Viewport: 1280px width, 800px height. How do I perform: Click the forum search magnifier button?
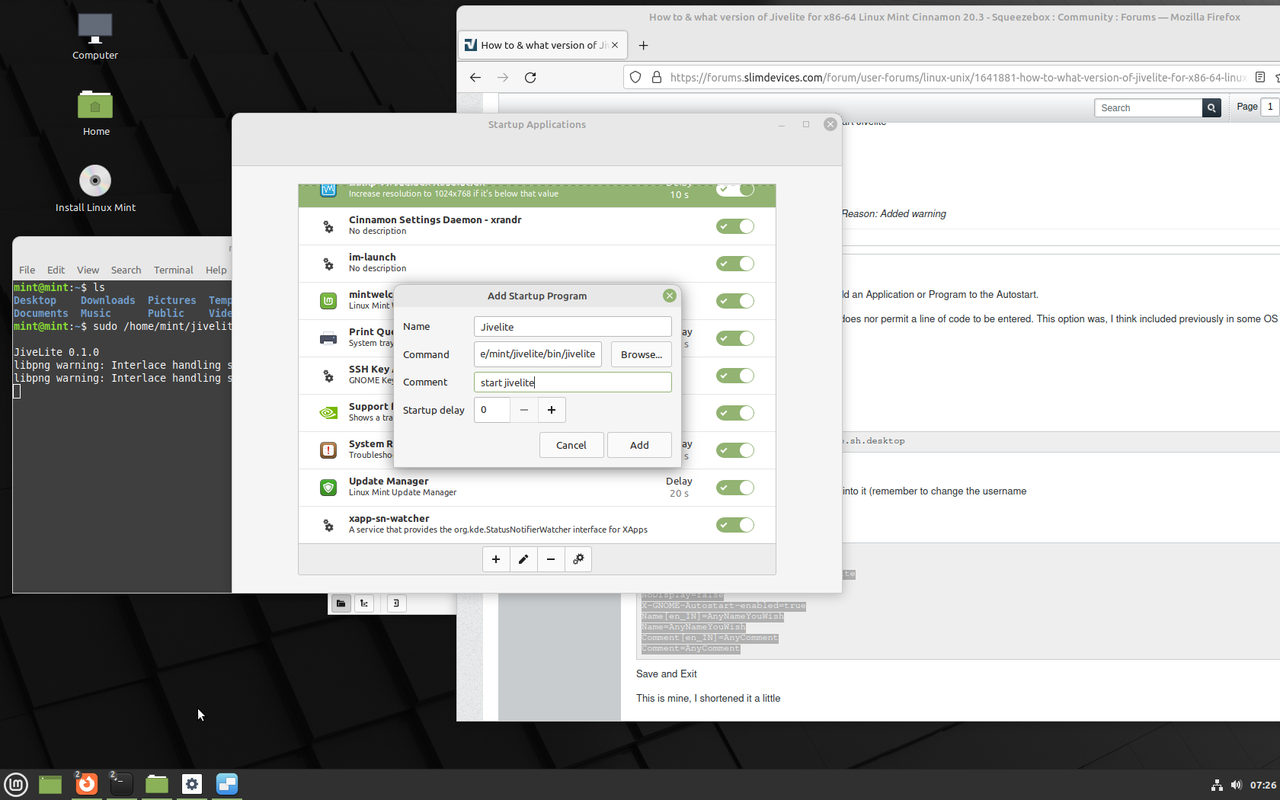tap(1211, 108)
